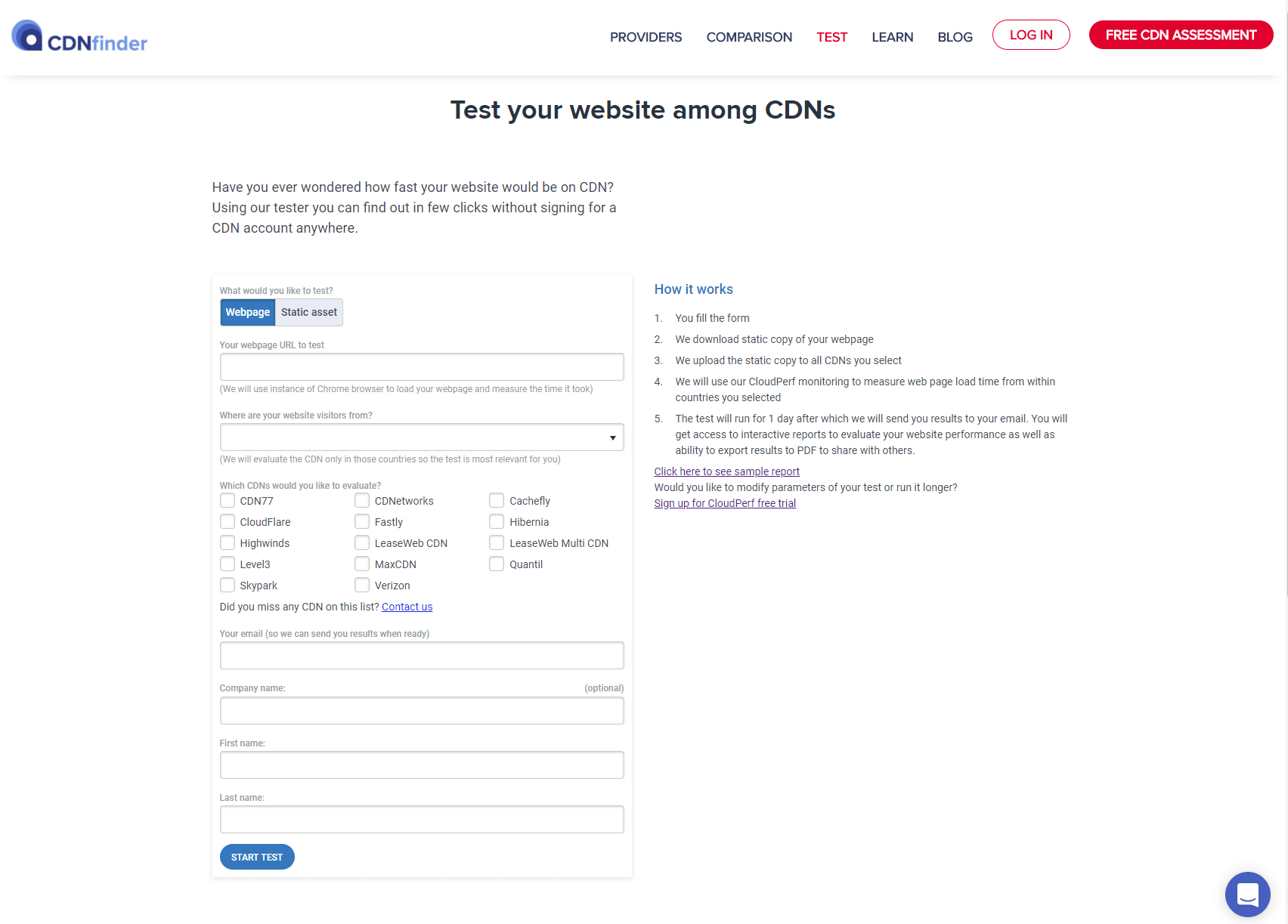Expand the website visitors country dropdown

coord(422,437)
